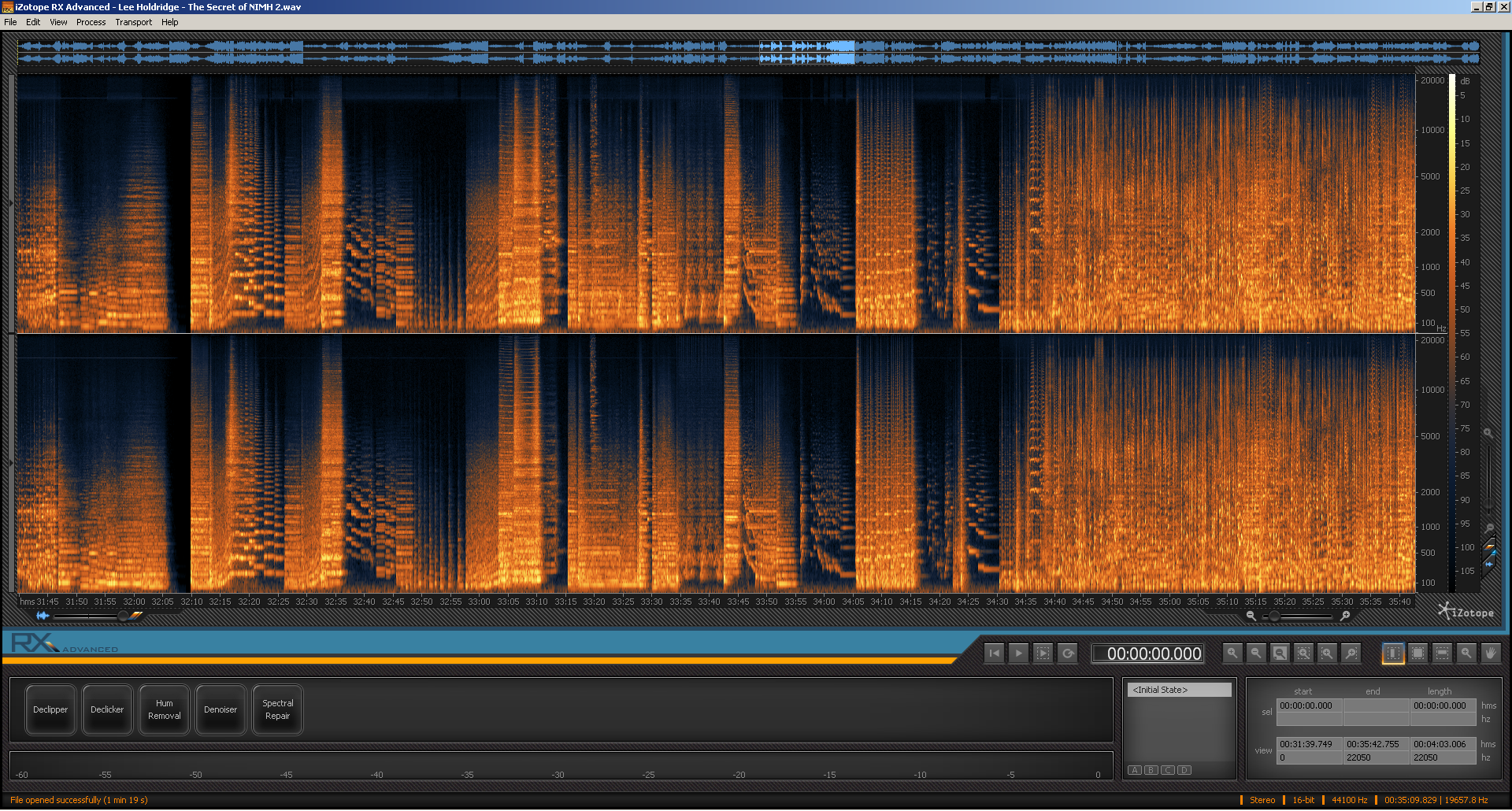
Task: Click the zoom-in magnifier icon
Action: (x=1232, y=654)
